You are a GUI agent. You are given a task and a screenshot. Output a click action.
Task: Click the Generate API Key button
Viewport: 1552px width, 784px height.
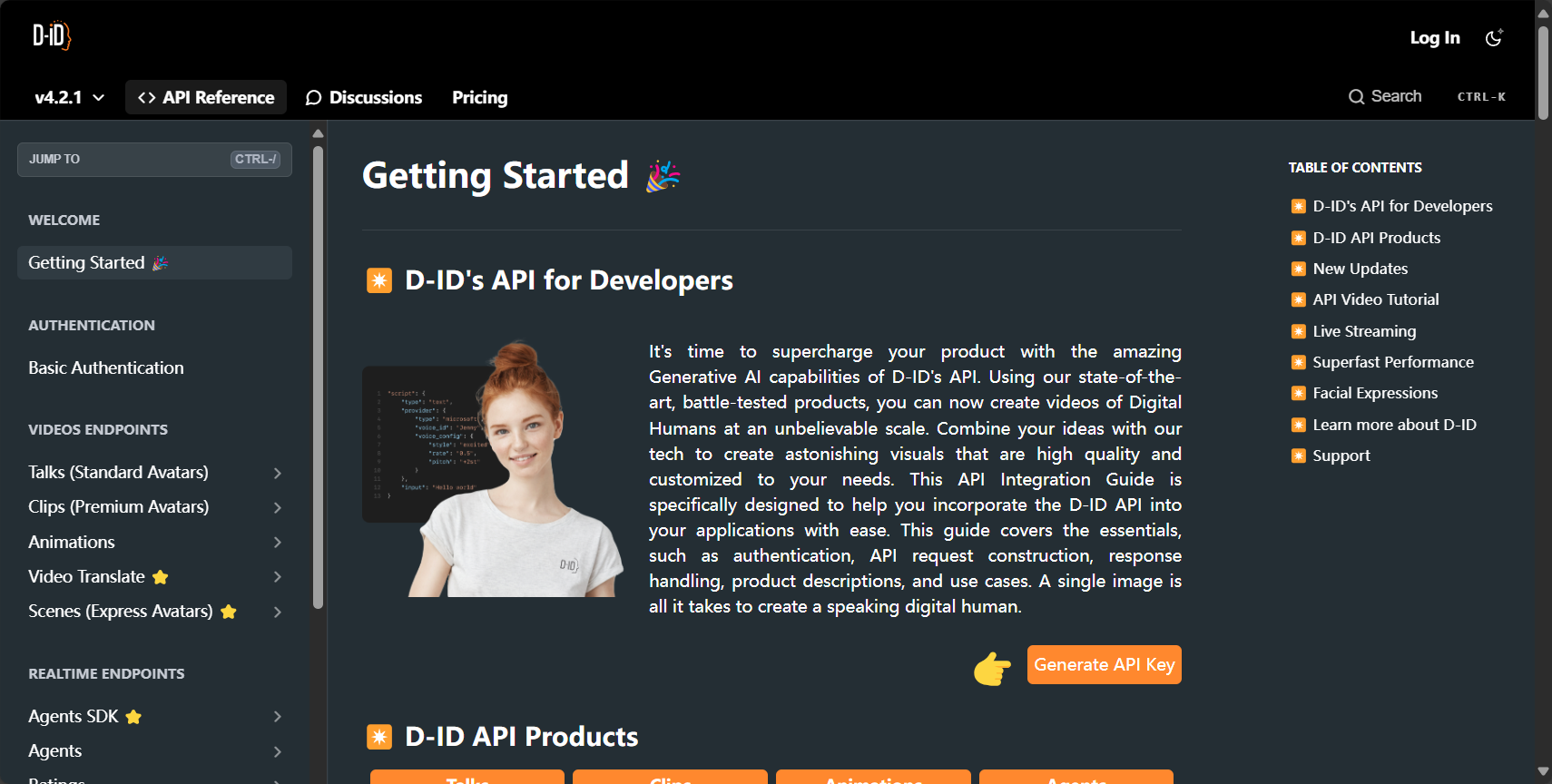tap(1104, 664)
